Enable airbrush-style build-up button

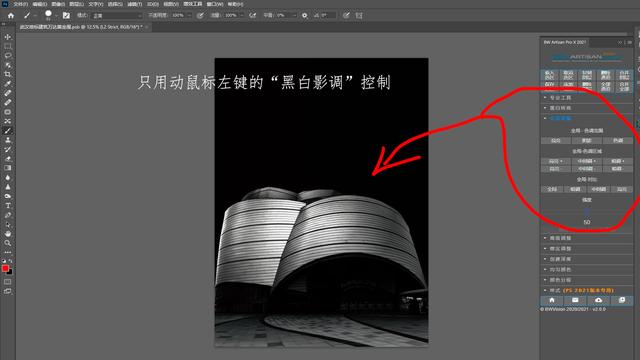tap(253, 16)
